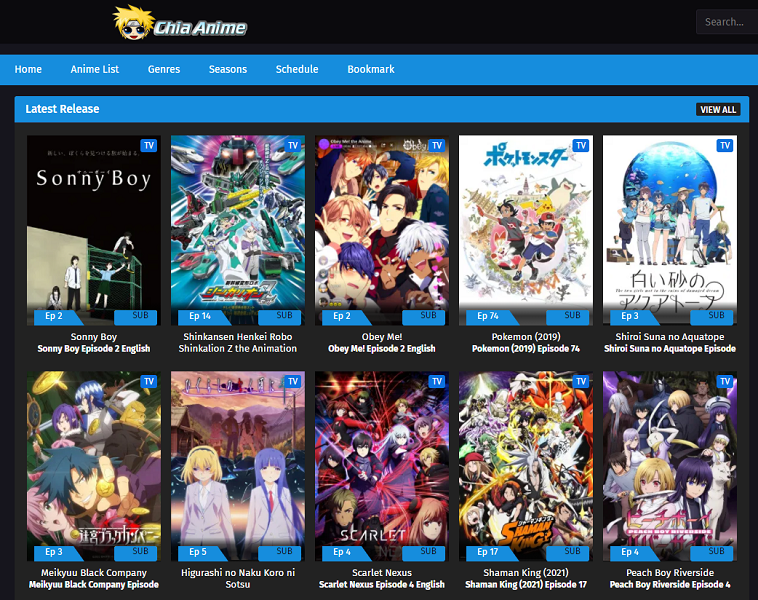The height and width of the screenshot is (600, 758).
Task: Click the TV badge on Shinkalion Z poster
Action: 293,146
